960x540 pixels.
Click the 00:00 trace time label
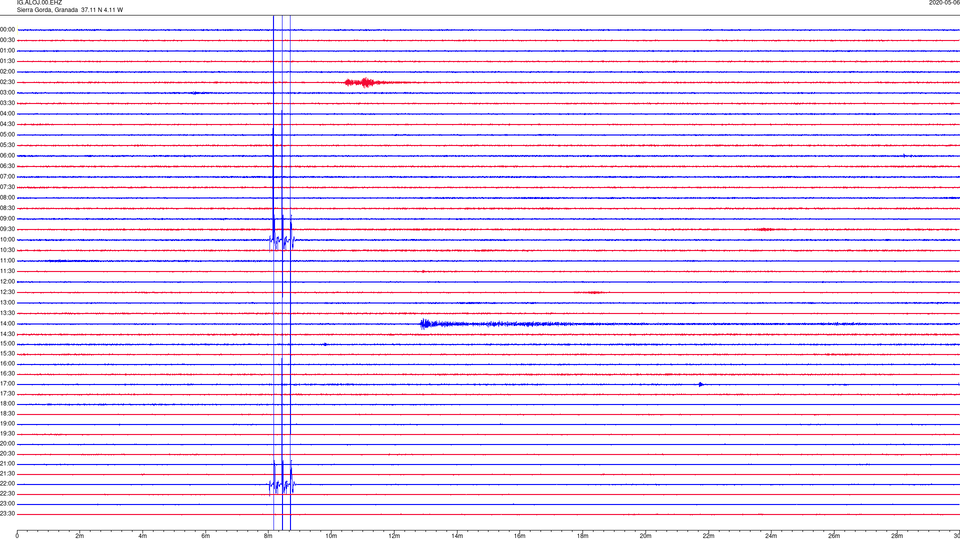[x=7, y=29]
